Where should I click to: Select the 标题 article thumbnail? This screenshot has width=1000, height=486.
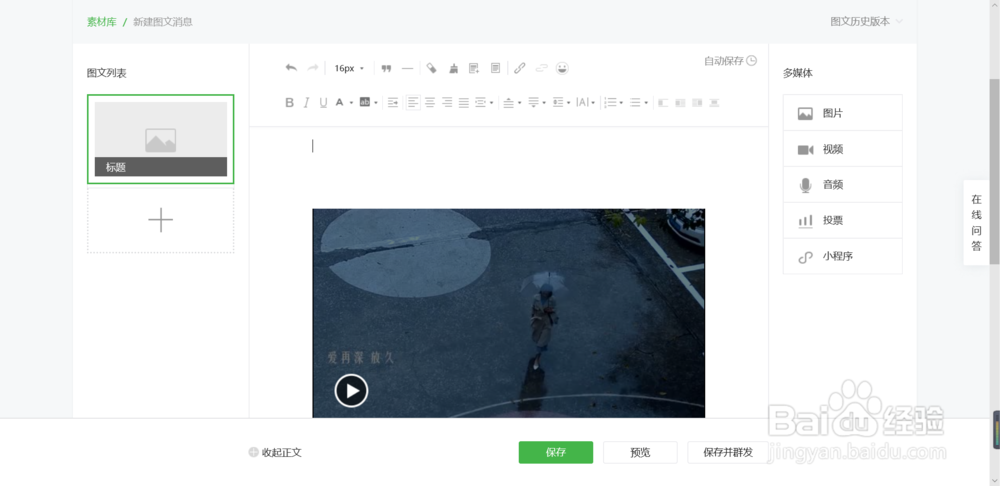(161, 139)
